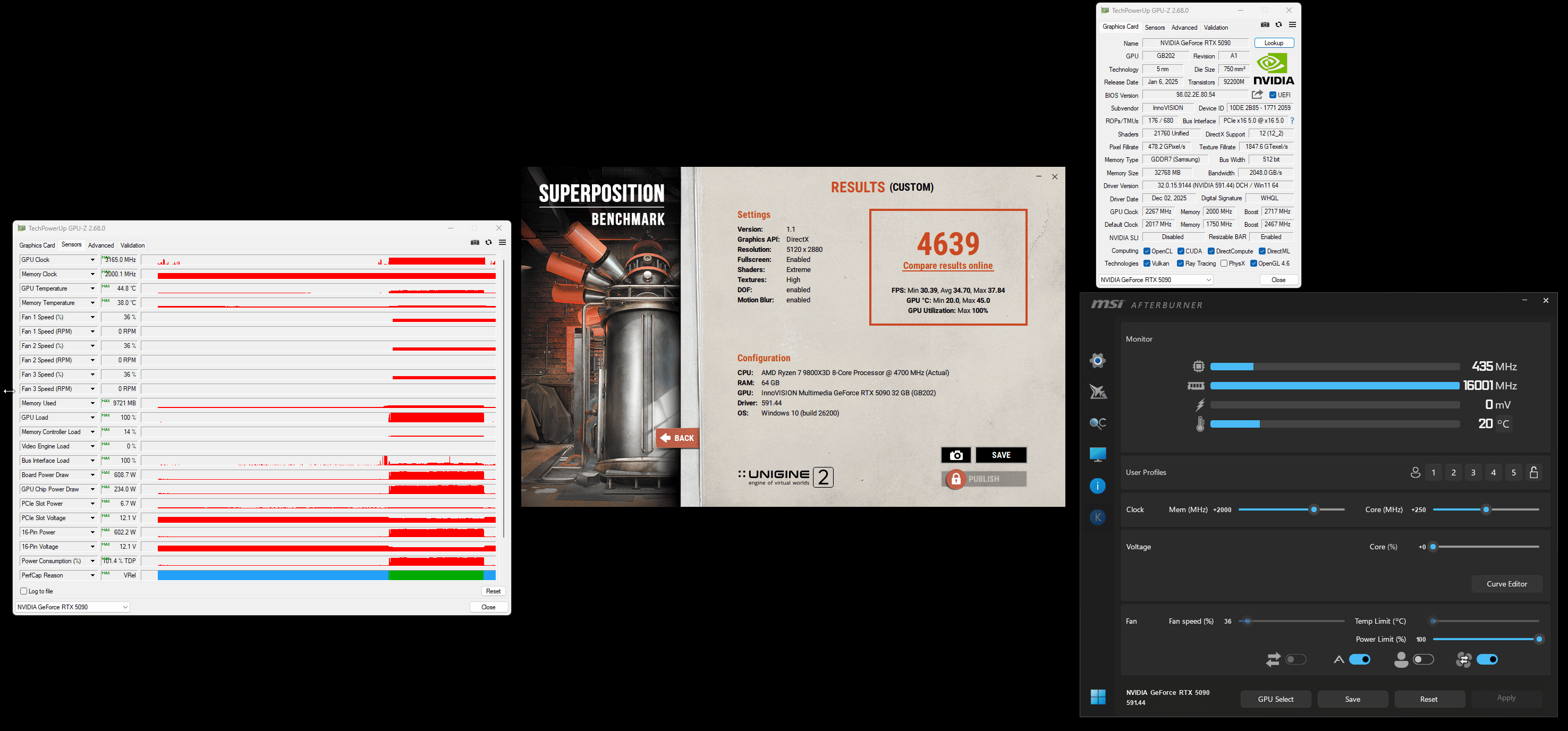Click the profile lock icon
This screenshot has width=1568, height=731.
(1534, 472)
